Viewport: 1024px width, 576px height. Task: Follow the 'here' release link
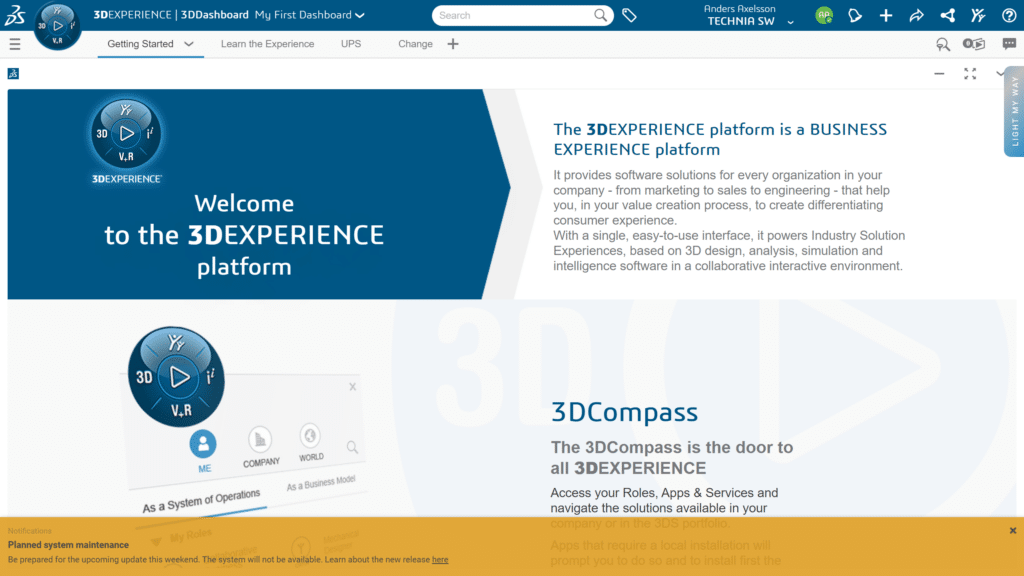click(x=440, y=560)
